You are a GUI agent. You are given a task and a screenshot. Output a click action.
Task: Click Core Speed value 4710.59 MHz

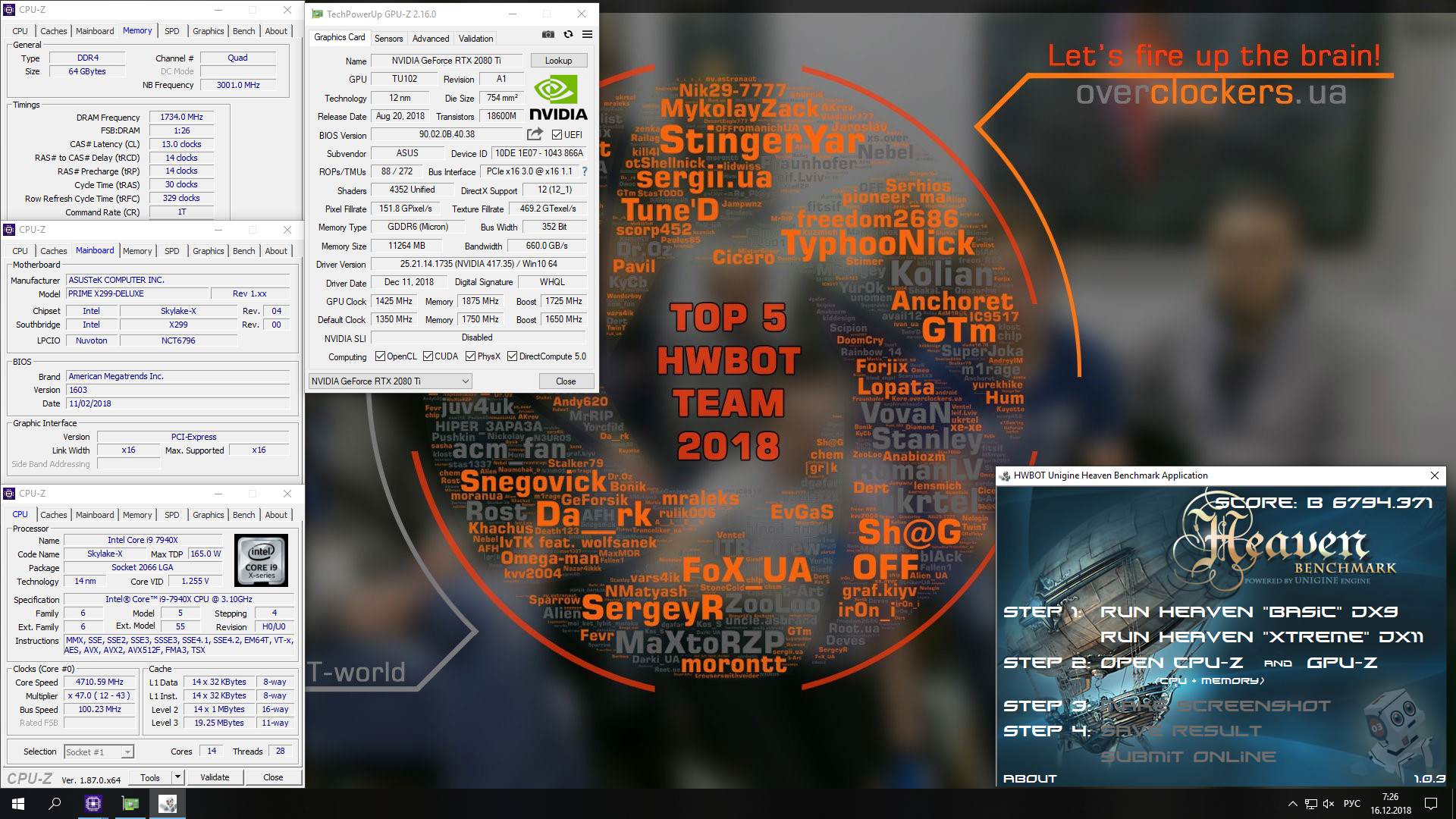point(100,682)
